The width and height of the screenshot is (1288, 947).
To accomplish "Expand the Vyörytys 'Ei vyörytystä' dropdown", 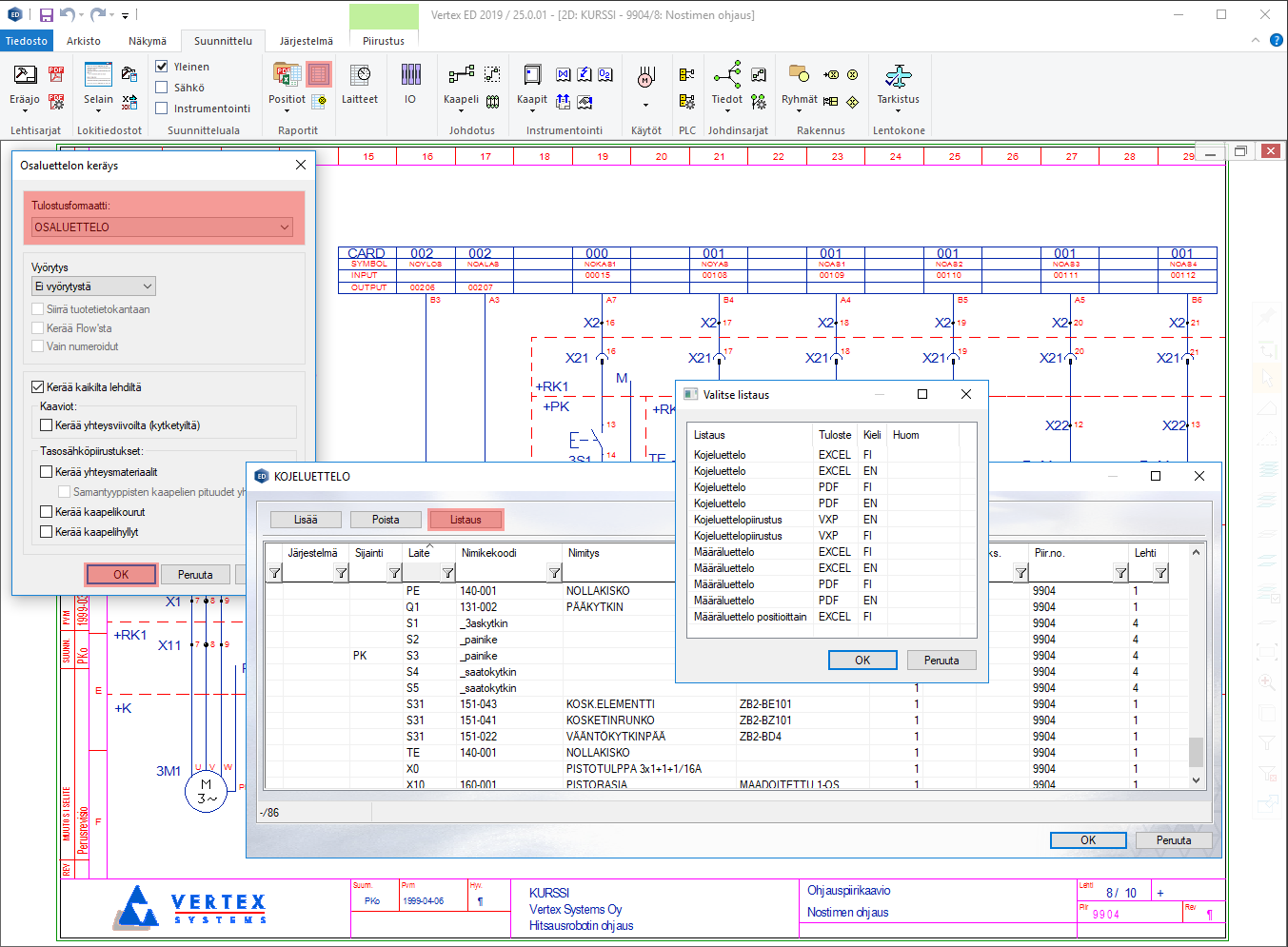I will [93, 286].
